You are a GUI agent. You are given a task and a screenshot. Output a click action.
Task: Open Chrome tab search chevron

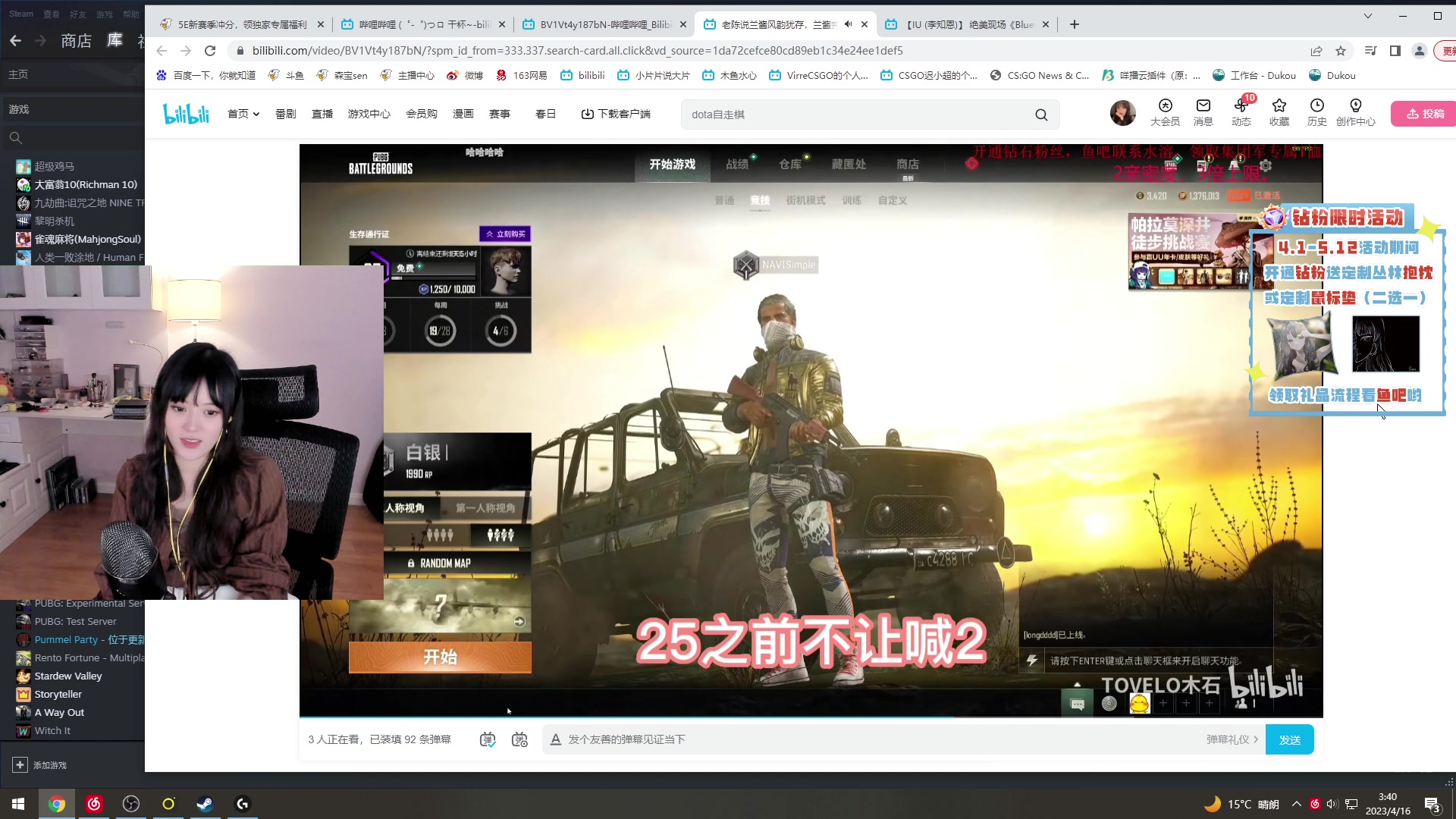tap(1368, 16)
